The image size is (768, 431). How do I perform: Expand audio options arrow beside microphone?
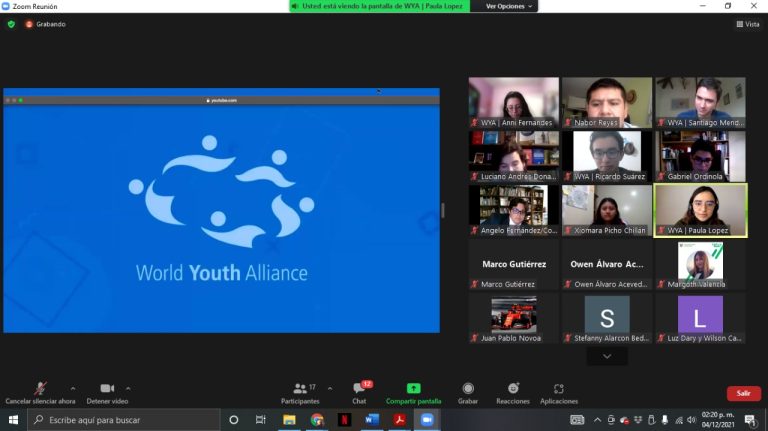pos(73,388)
